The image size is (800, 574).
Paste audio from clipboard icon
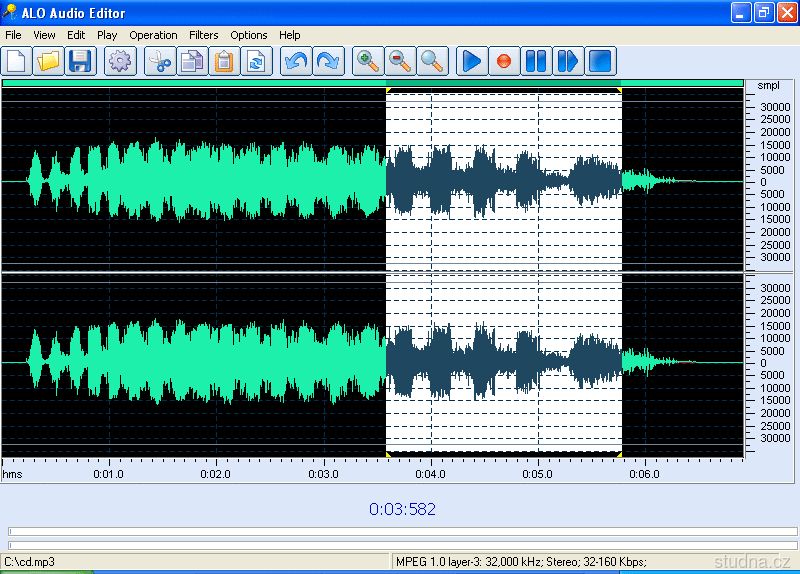point(223,61)
